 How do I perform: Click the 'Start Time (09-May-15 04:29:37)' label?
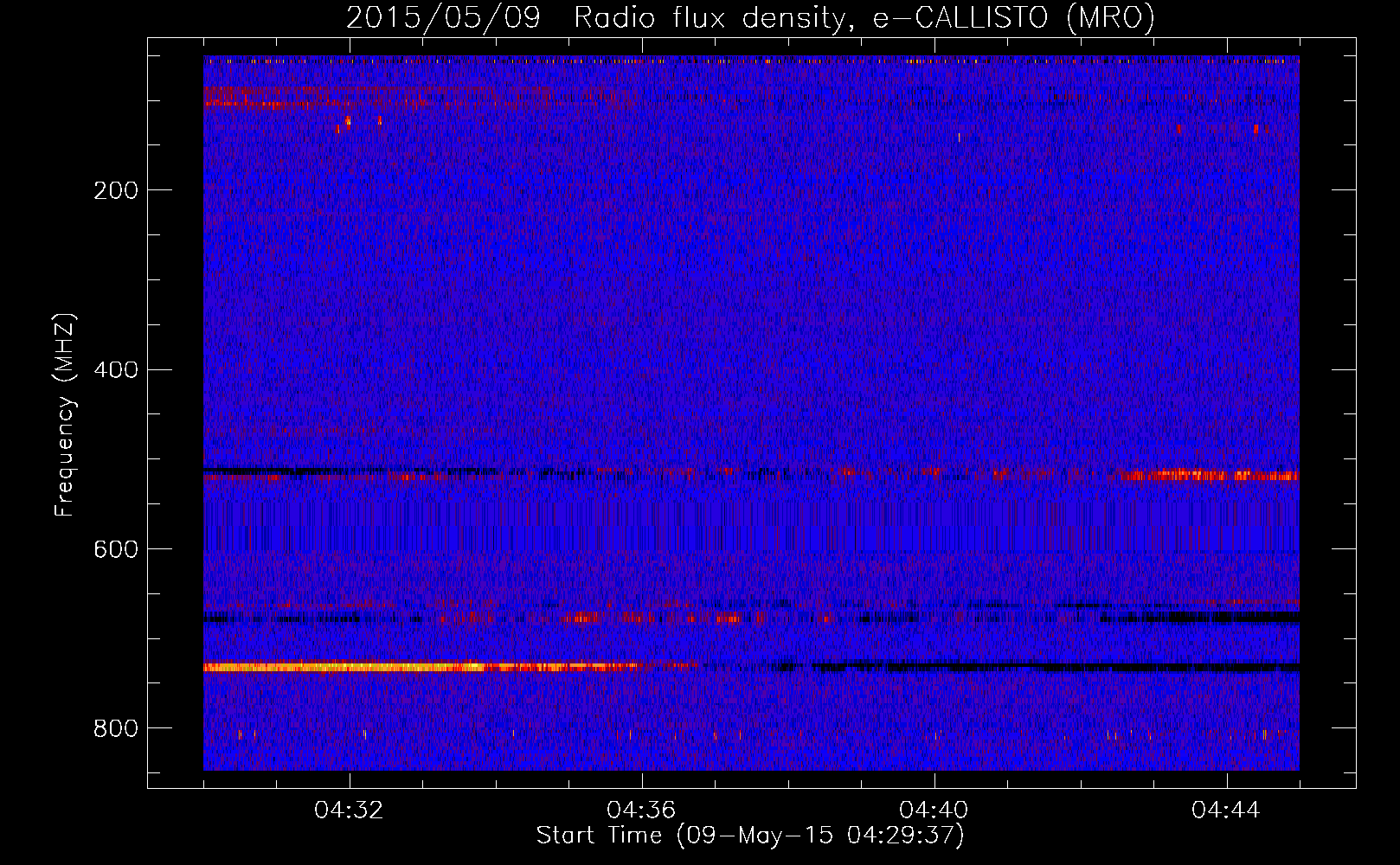coord(749,836)
